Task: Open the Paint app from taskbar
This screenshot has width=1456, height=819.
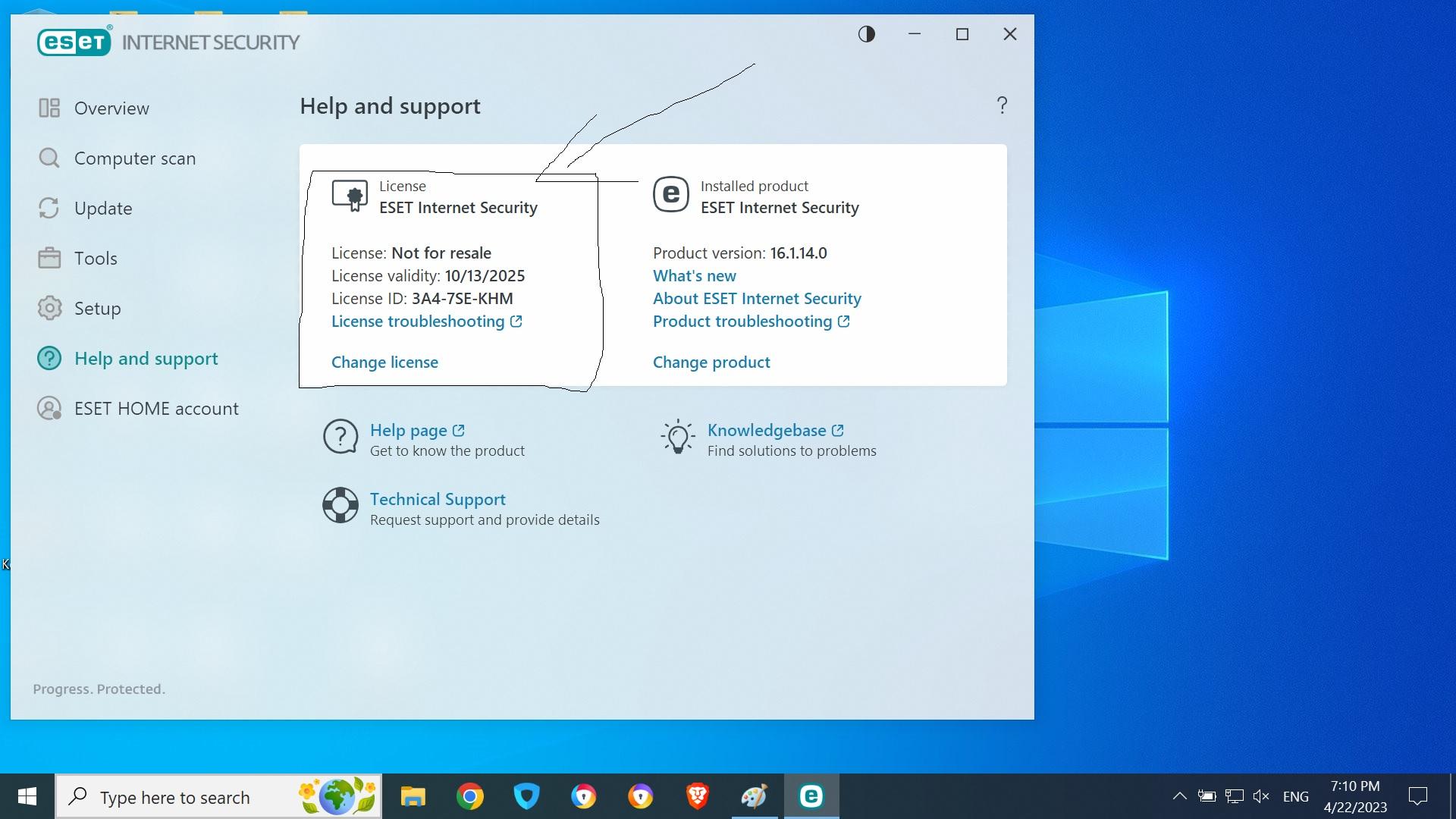Action: pos(755,796)
